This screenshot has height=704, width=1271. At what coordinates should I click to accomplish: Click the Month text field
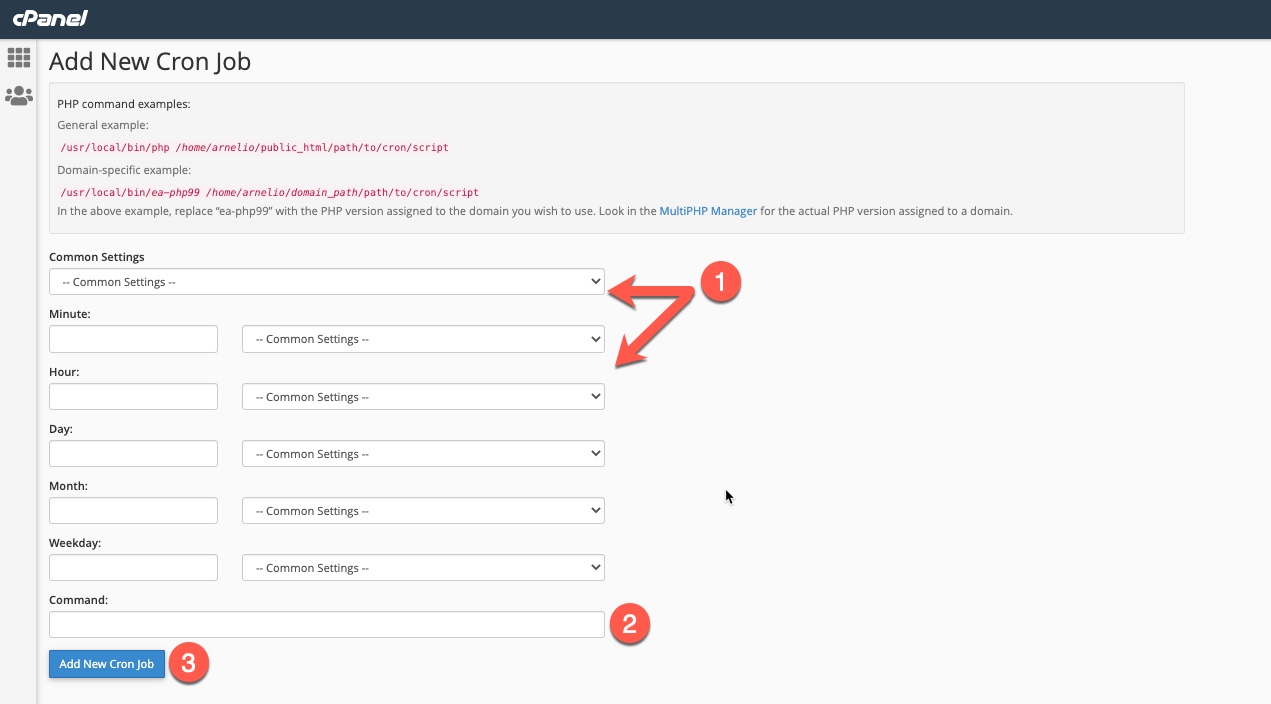133,511
